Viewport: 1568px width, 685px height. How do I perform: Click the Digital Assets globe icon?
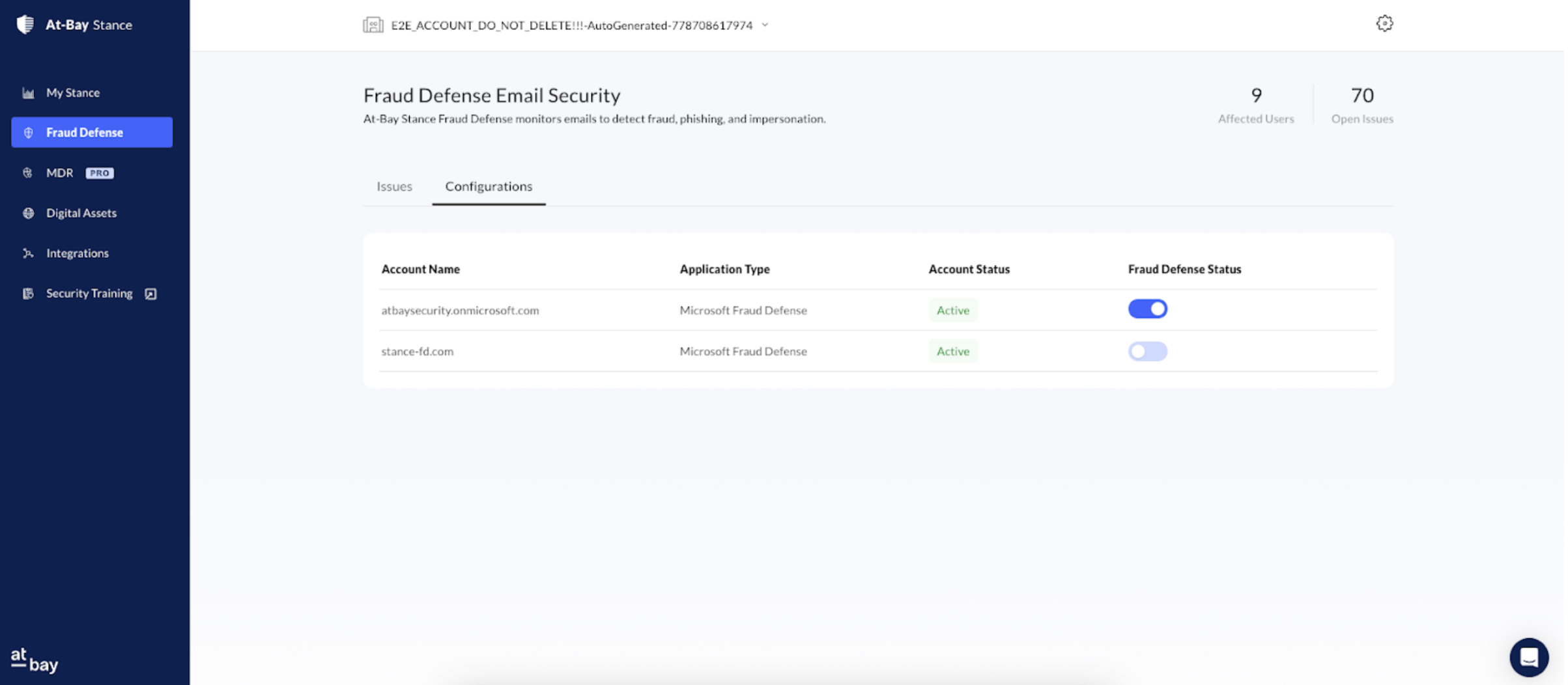tap(28, 213)
